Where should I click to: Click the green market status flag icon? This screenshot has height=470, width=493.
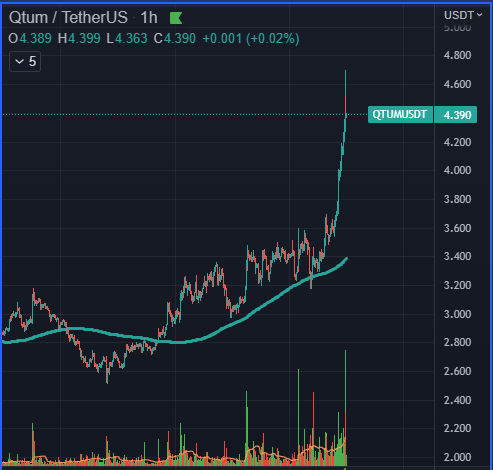click(x=176, y=18)
